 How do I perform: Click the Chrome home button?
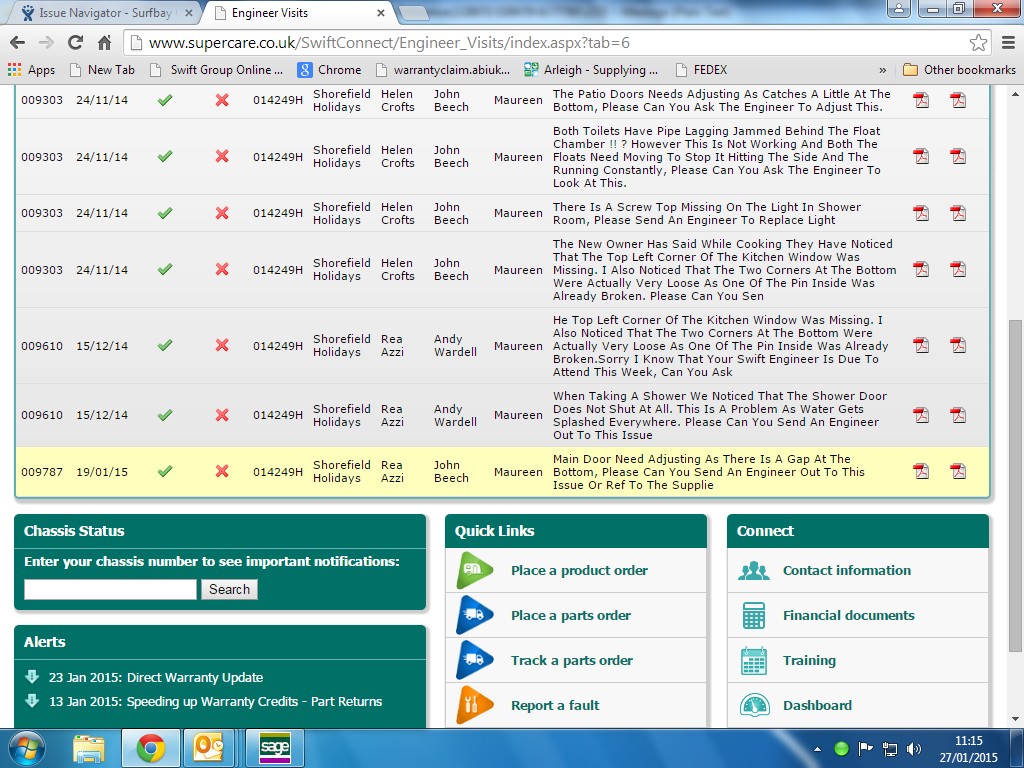(104, 43)
